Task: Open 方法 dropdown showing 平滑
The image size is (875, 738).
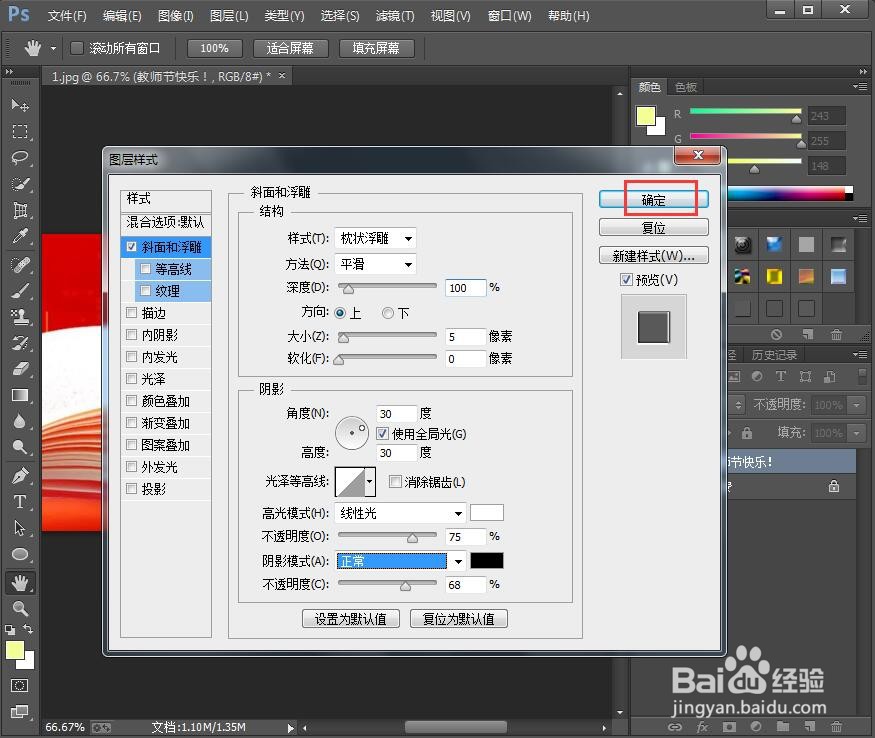Action: pyautogui.click(x=375, y=264)
